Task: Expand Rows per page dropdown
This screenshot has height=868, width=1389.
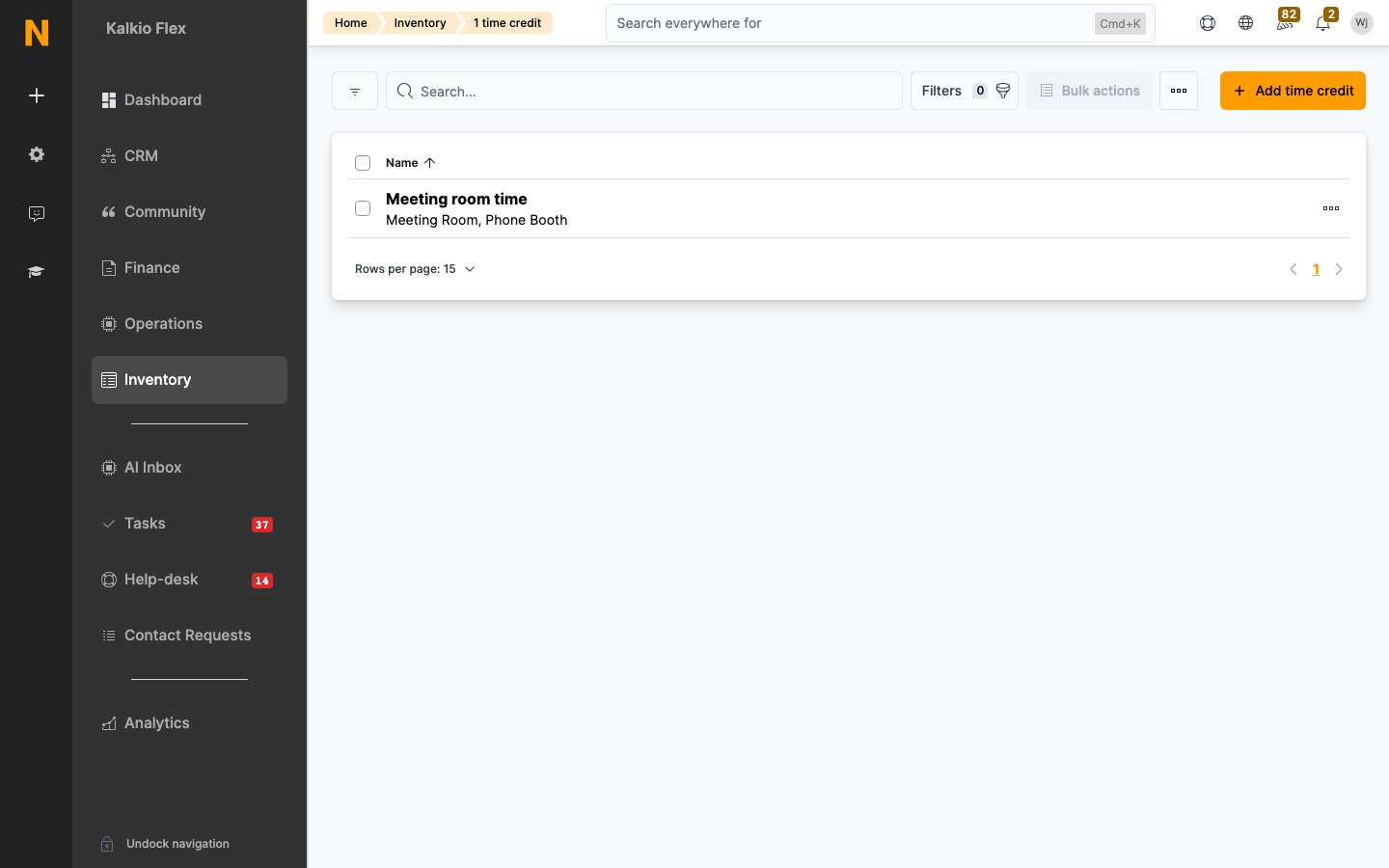Action: click(x=415, y=269)
